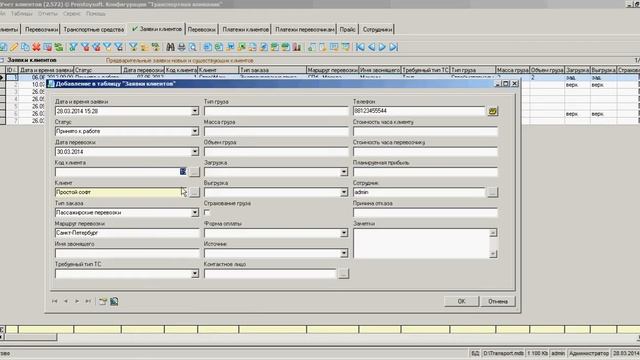The width and height of the screenshot is (640, 360).
Task: Click Заметки scrollbar up arrow
Action: coord(493,233)
